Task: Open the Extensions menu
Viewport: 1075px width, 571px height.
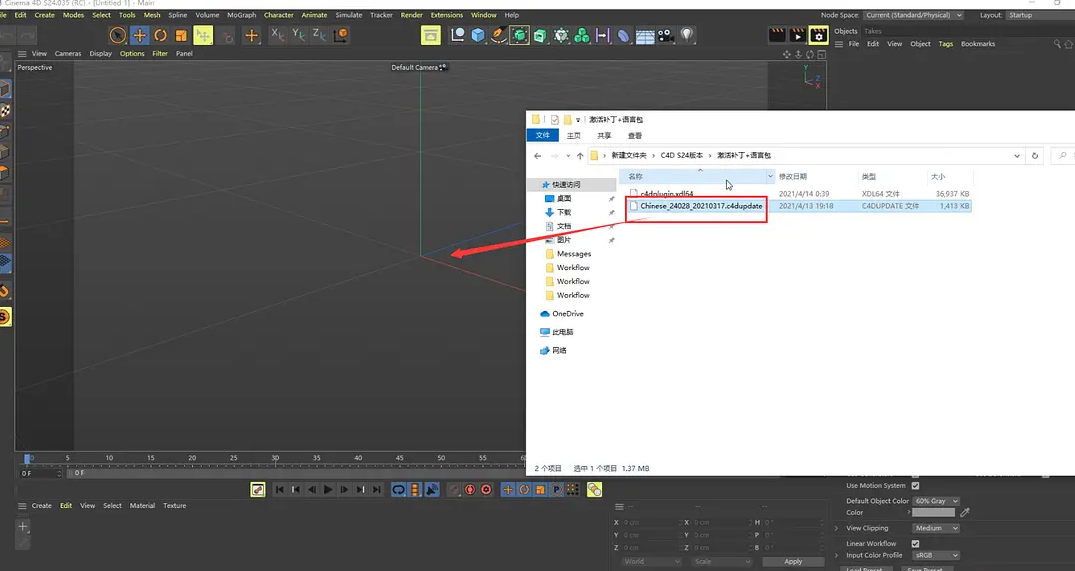Action: click(446, 15)
